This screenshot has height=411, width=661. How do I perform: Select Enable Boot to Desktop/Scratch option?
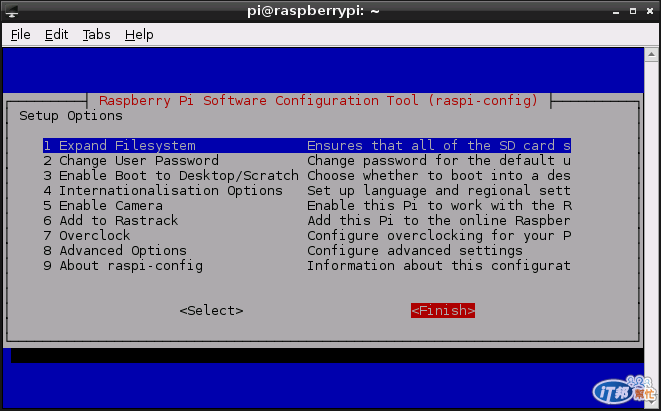306,175
